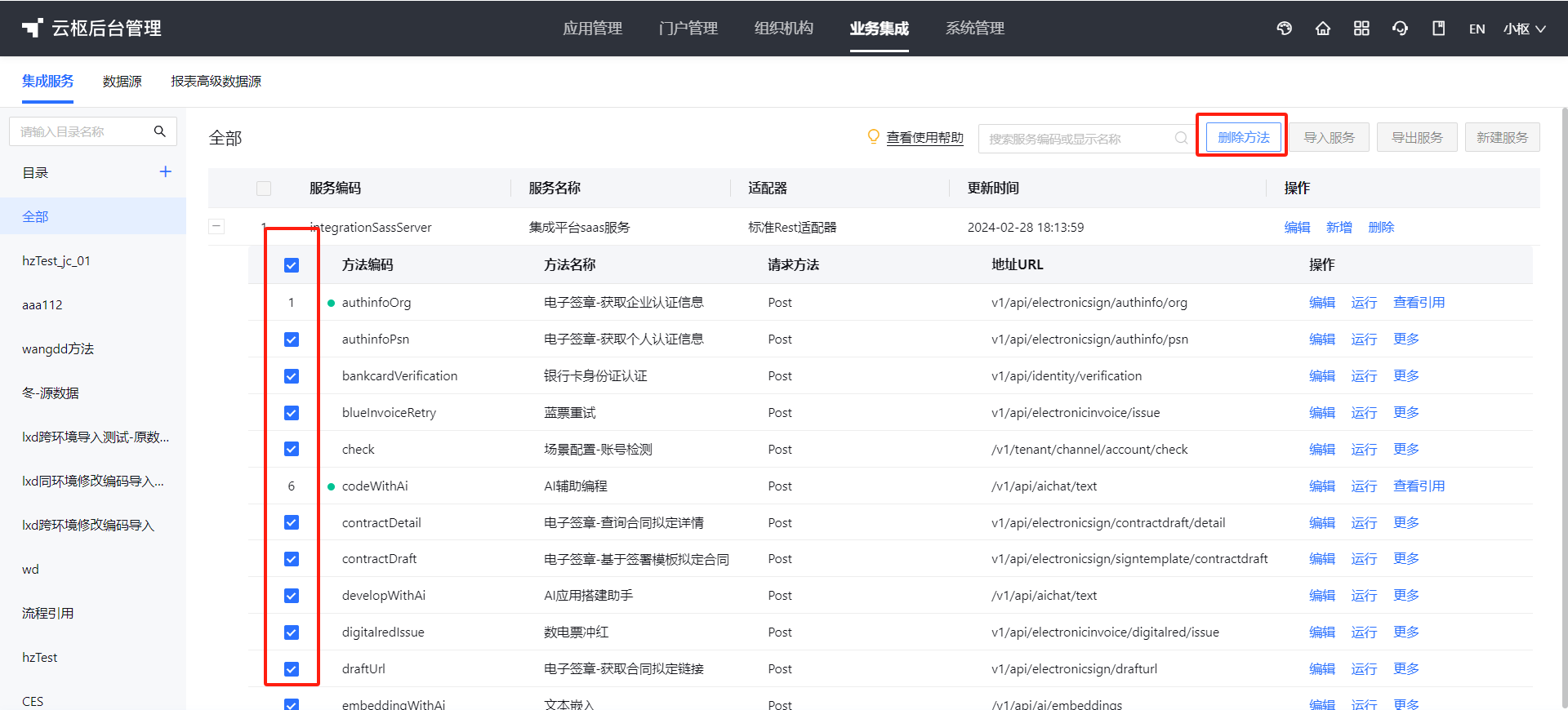
Task: Open the theme palette icon in header
Action: point(1285,29)
